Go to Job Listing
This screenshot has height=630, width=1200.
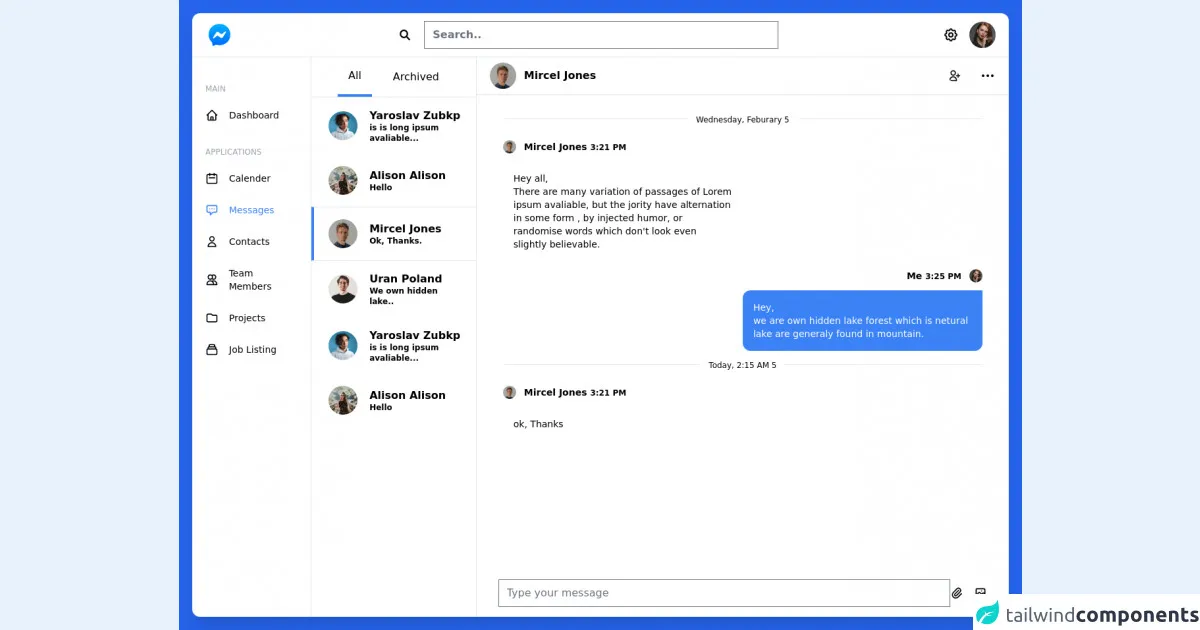[252, 350]
